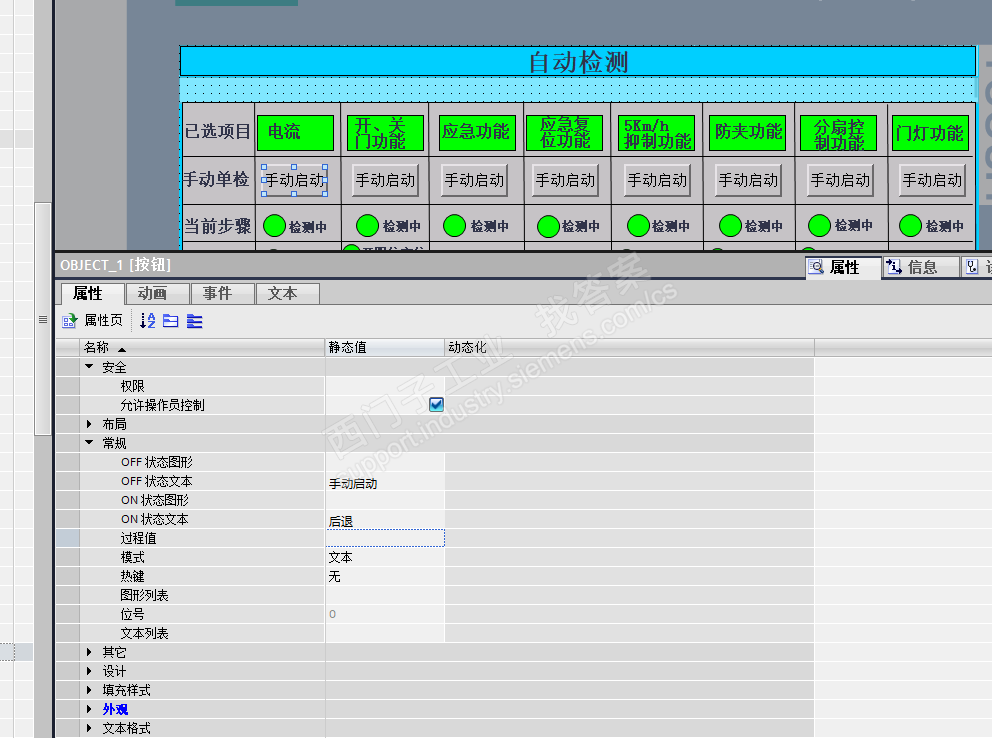Select the 防夹功能 green indicator
The image size is (992, 738).
[x=748, y=132]
